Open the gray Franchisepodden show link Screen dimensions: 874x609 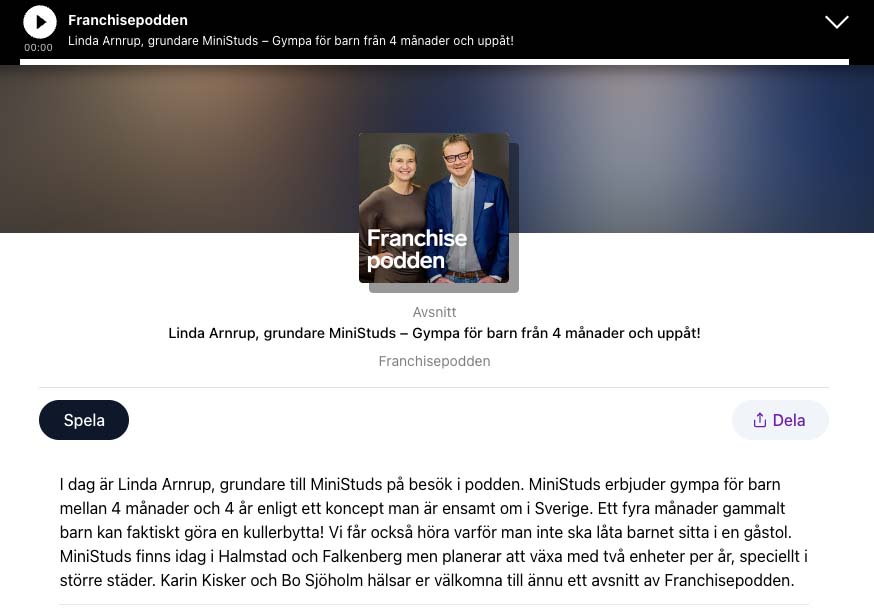[434, 361]
